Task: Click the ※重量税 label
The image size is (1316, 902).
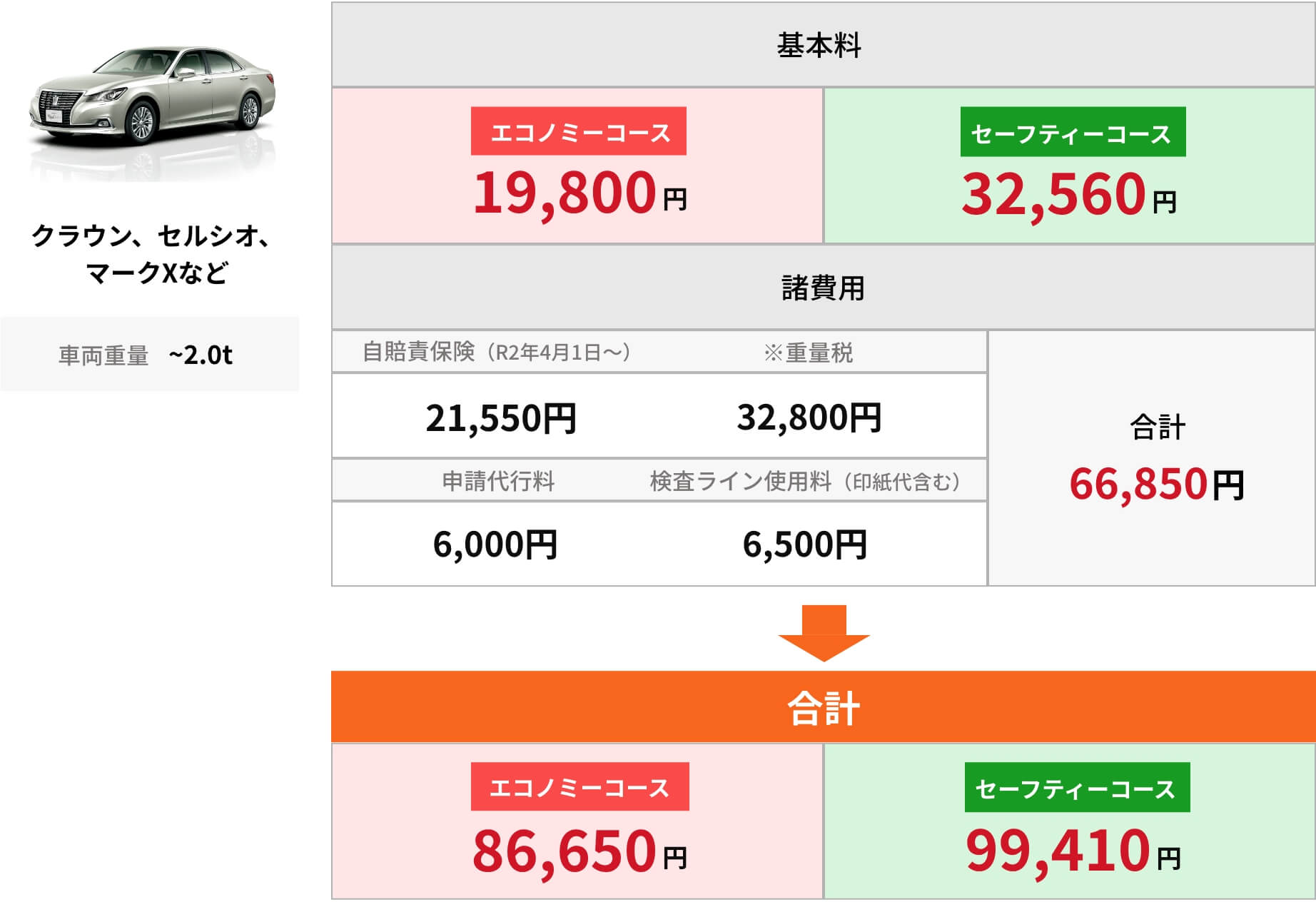Action: tap(808, 353)
